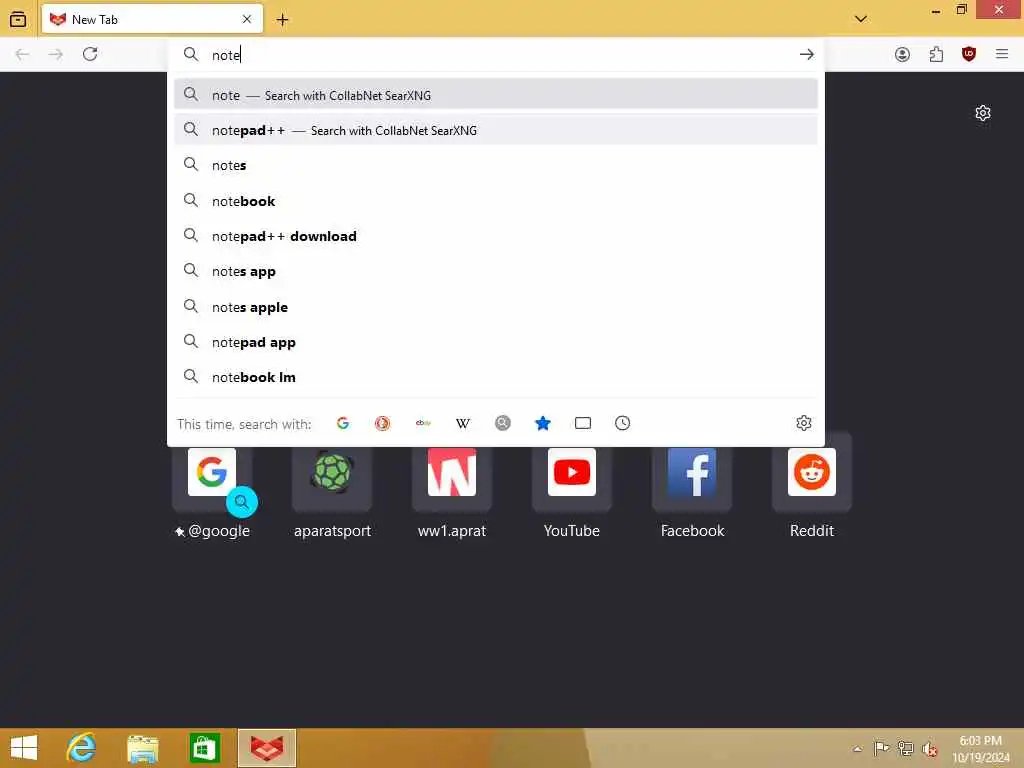1024x768 pixels.
Task: Expand the list all tabs chevron
Action: pos(861,19)
